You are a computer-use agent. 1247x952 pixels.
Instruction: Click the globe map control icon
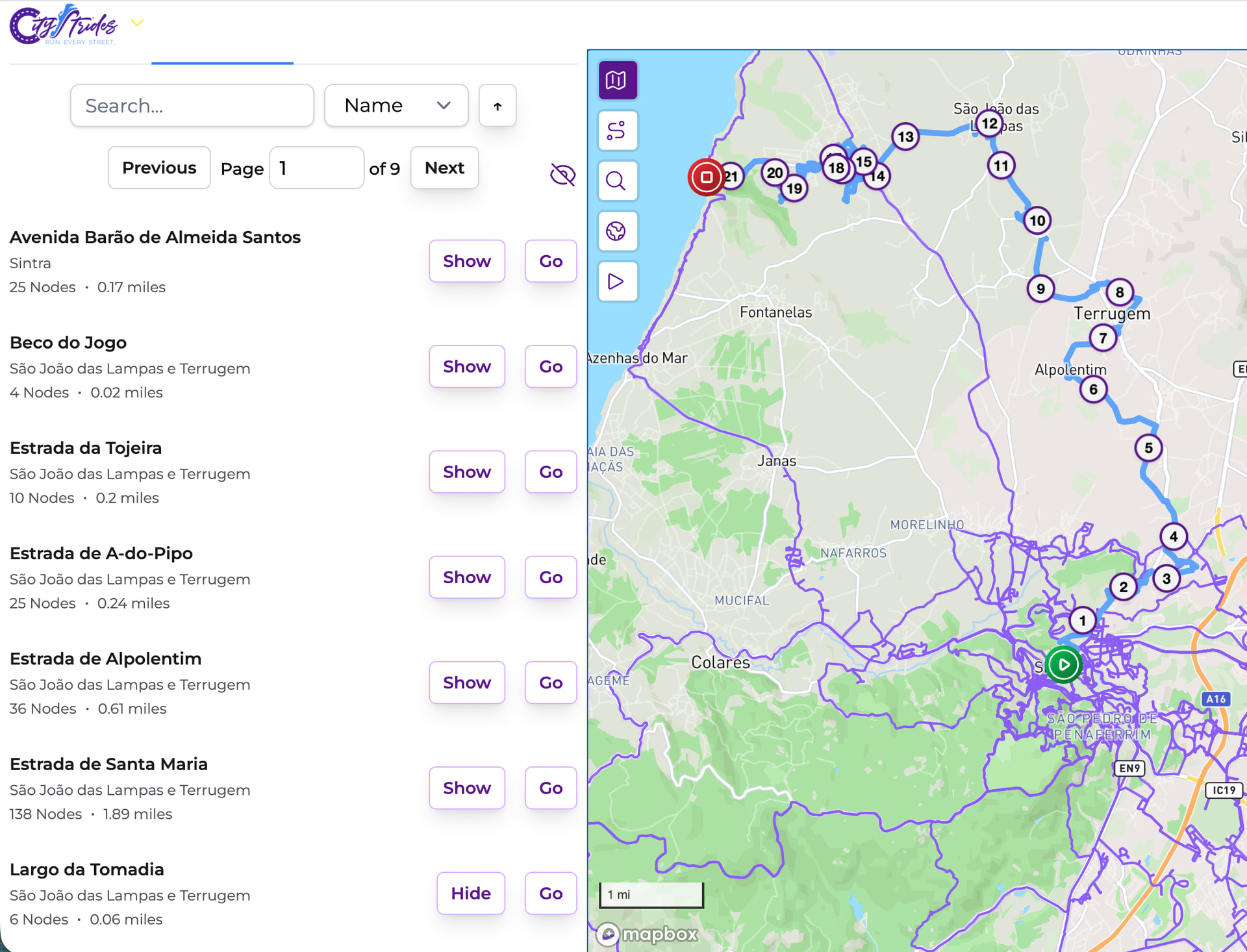tap(617, 231)
